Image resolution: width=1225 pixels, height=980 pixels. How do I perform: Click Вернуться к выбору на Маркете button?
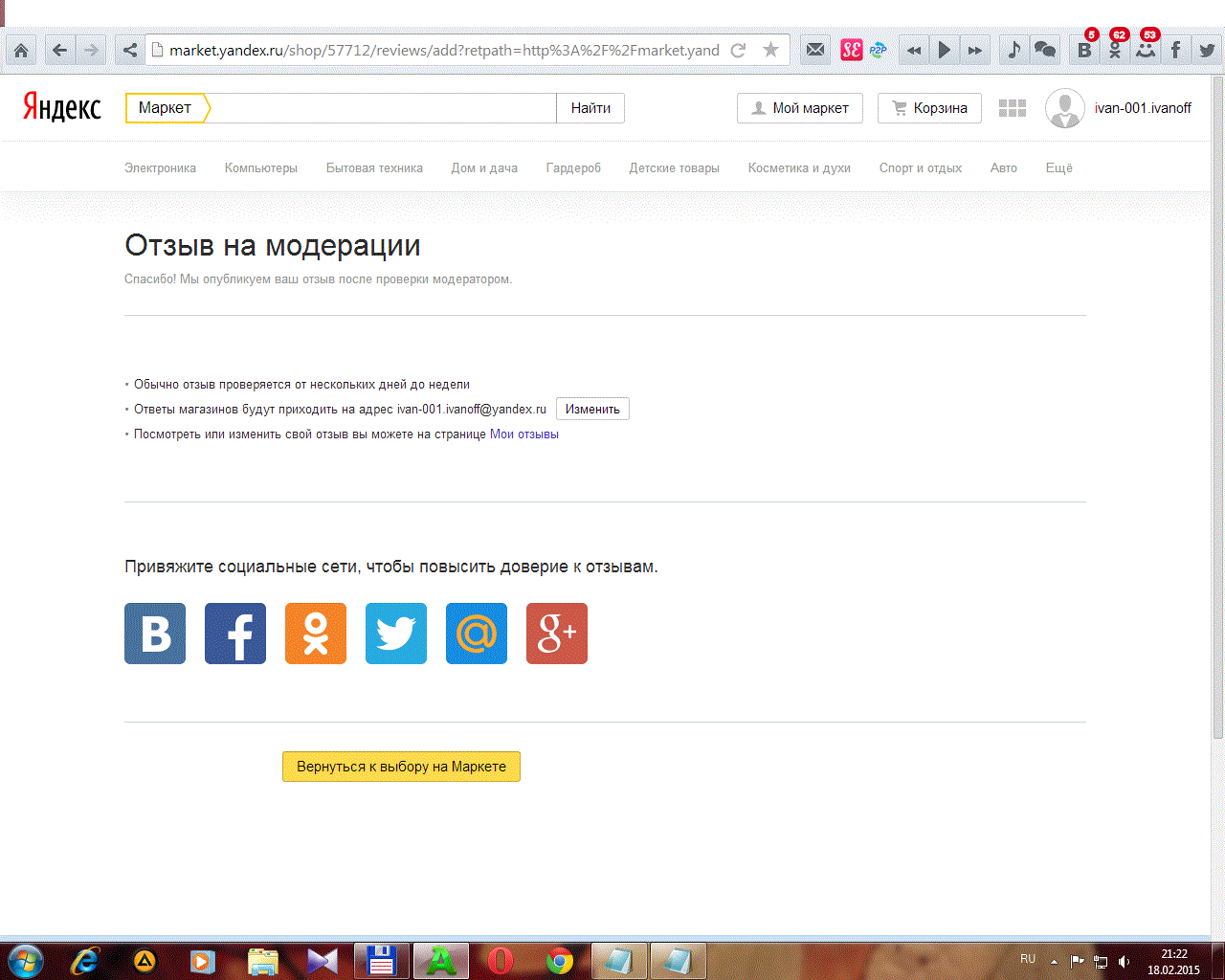[401, 767]
